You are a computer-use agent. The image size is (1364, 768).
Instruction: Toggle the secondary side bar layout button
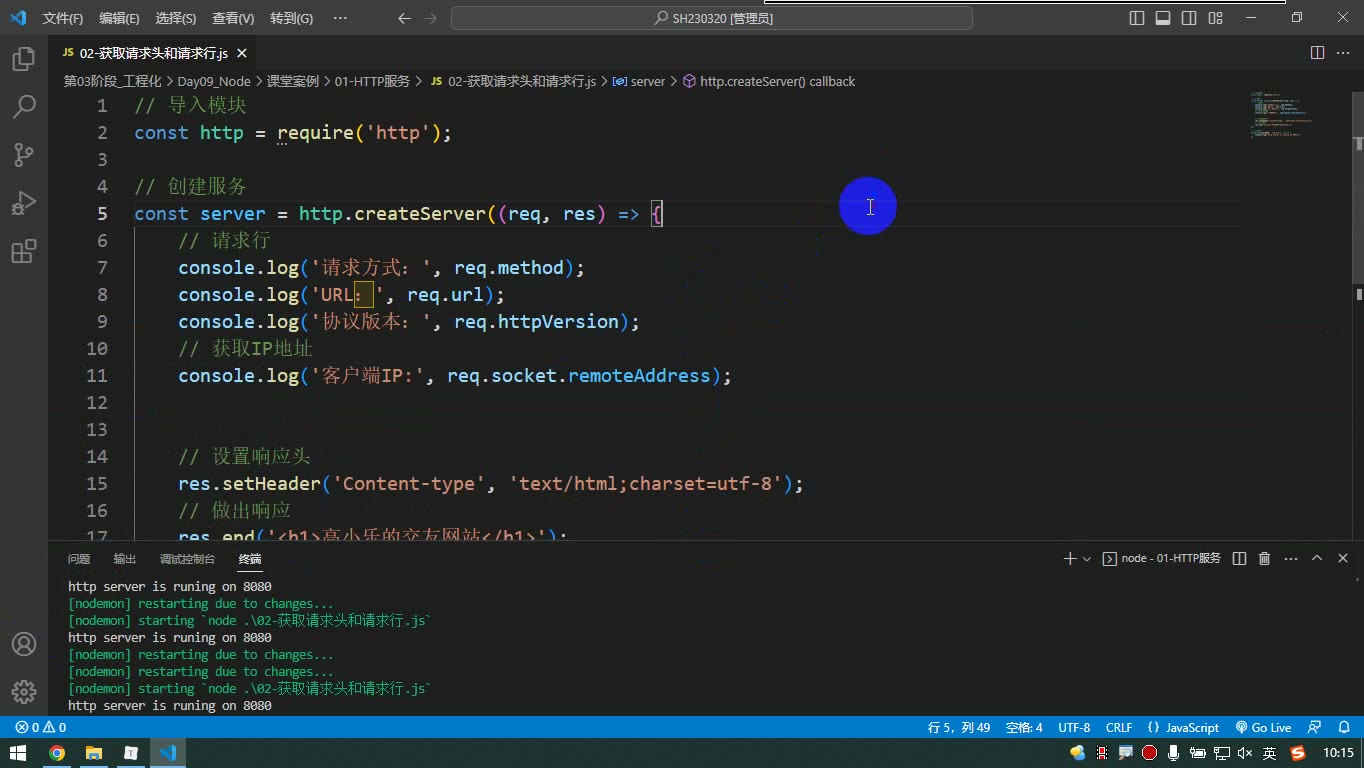point(1189,18)
